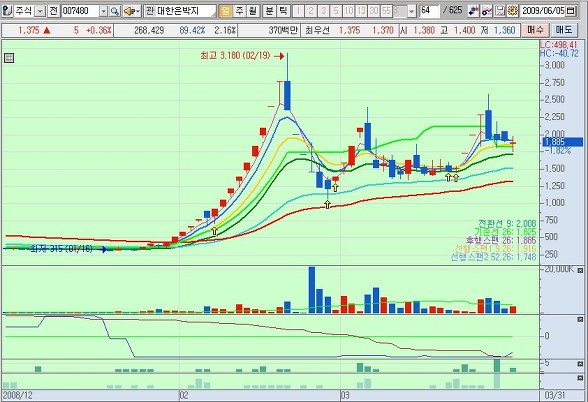This screenshot has width=588, height=402.
Task: Select the 30 interval button
Action: (x=374, y=11)
